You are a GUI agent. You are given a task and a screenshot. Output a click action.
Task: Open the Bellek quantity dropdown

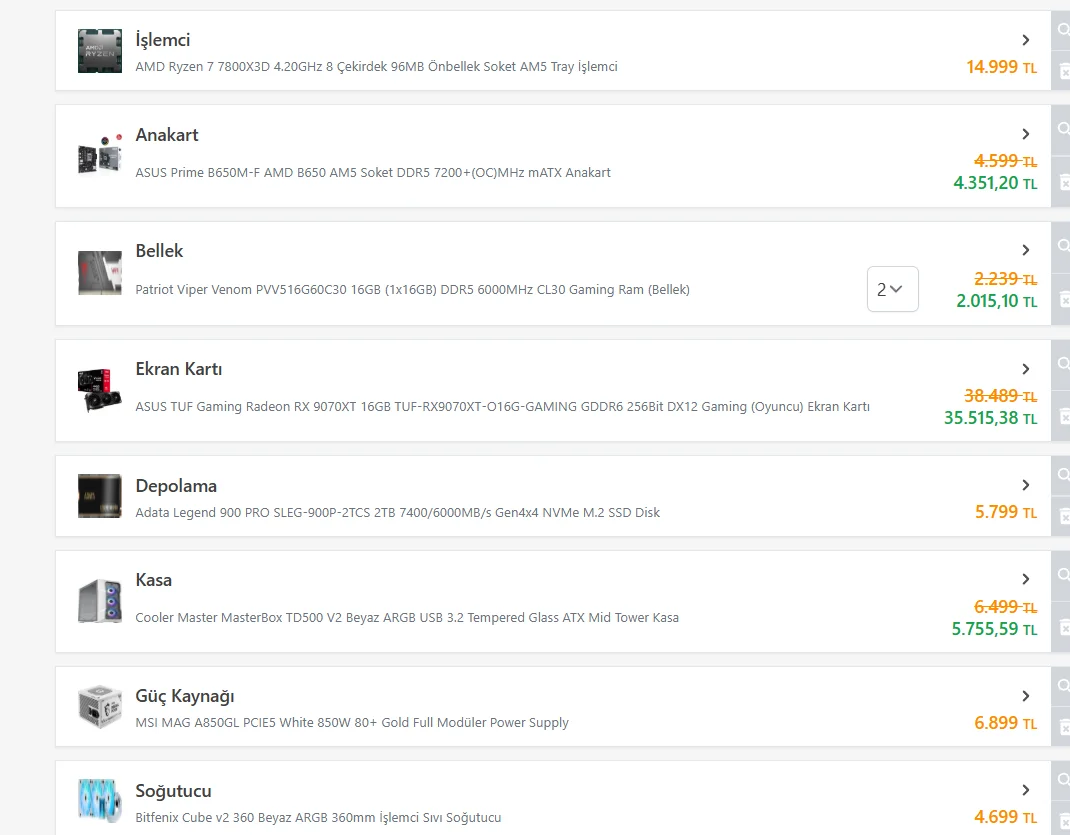(x=892, y=289)
